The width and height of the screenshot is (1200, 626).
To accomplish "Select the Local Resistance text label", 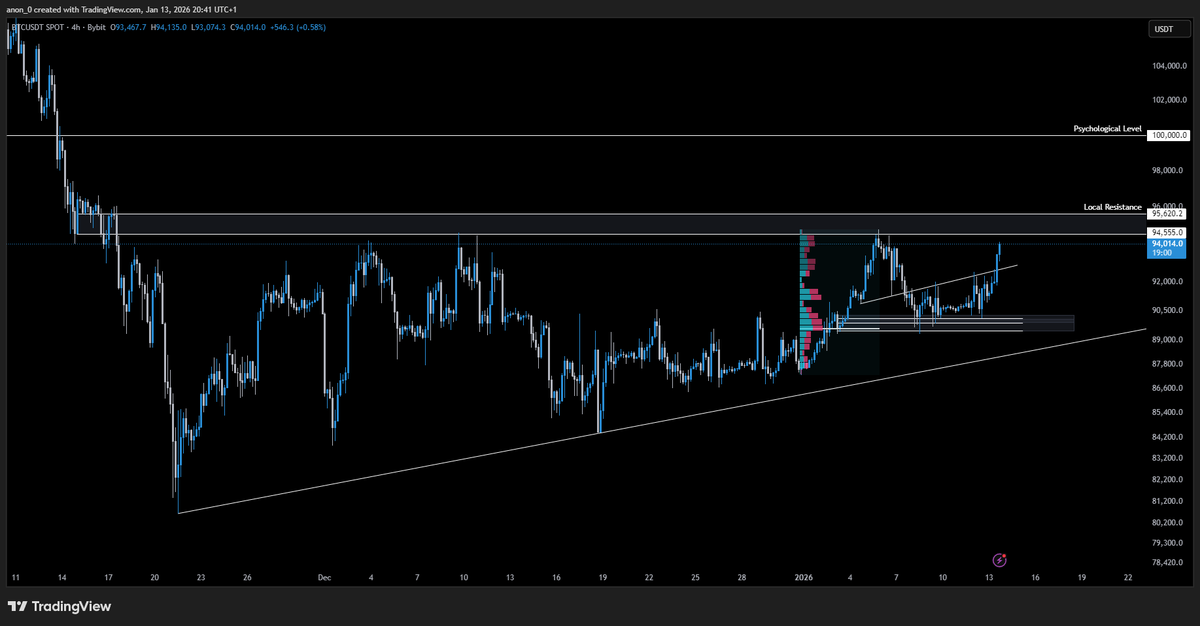I will click(x=1112, y=207).
